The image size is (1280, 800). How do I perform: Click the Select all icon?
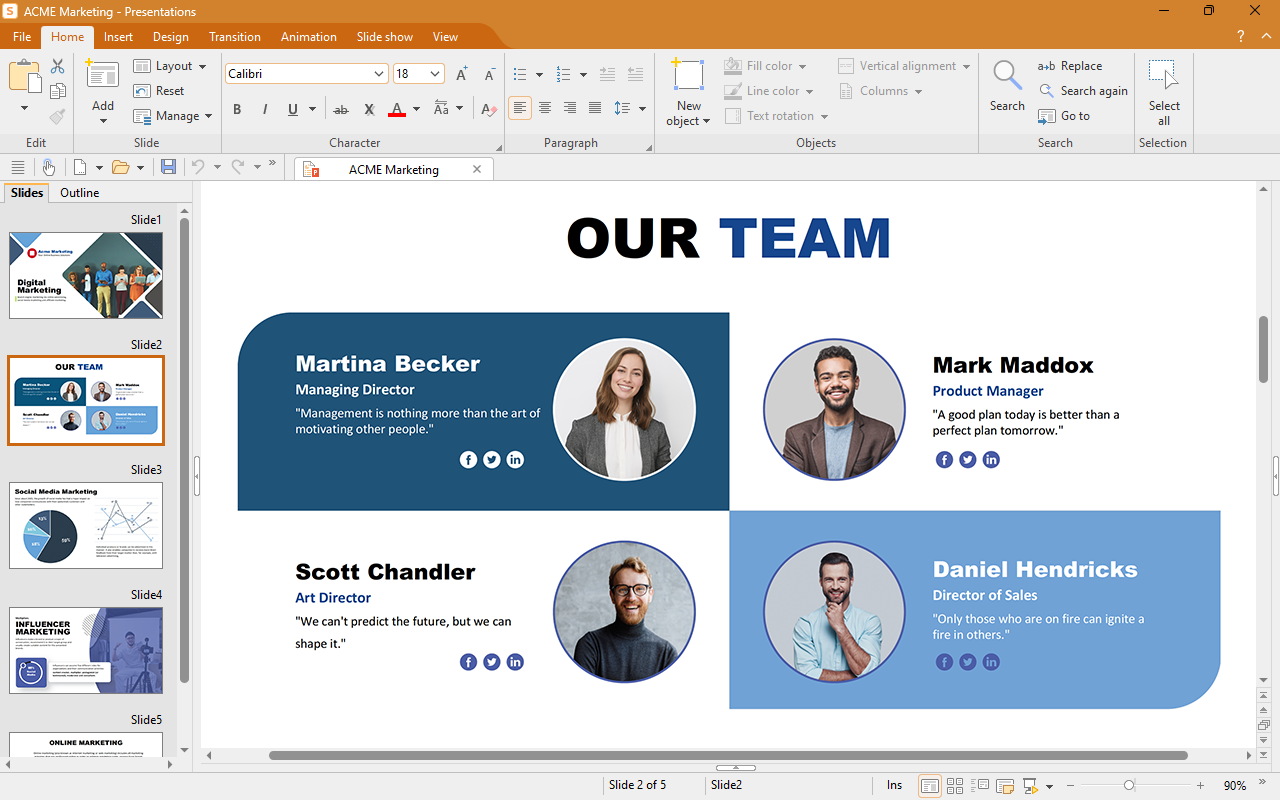click(x=1163, y=76)
